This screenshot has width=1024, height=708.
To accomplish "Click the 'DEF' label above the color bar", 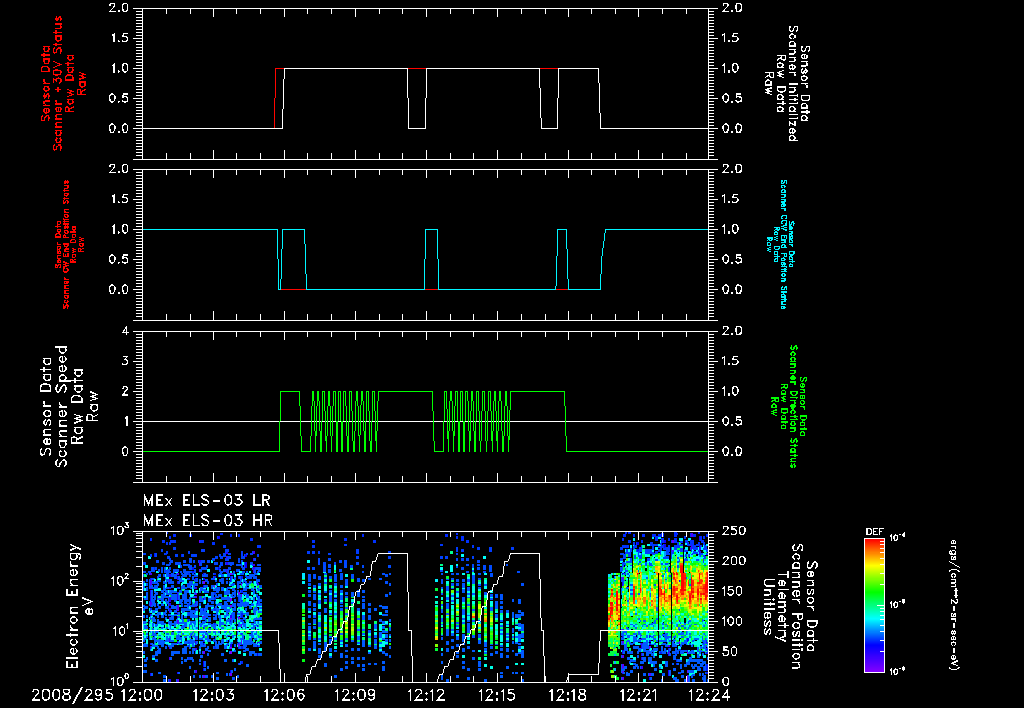I will tap(874, 532).
